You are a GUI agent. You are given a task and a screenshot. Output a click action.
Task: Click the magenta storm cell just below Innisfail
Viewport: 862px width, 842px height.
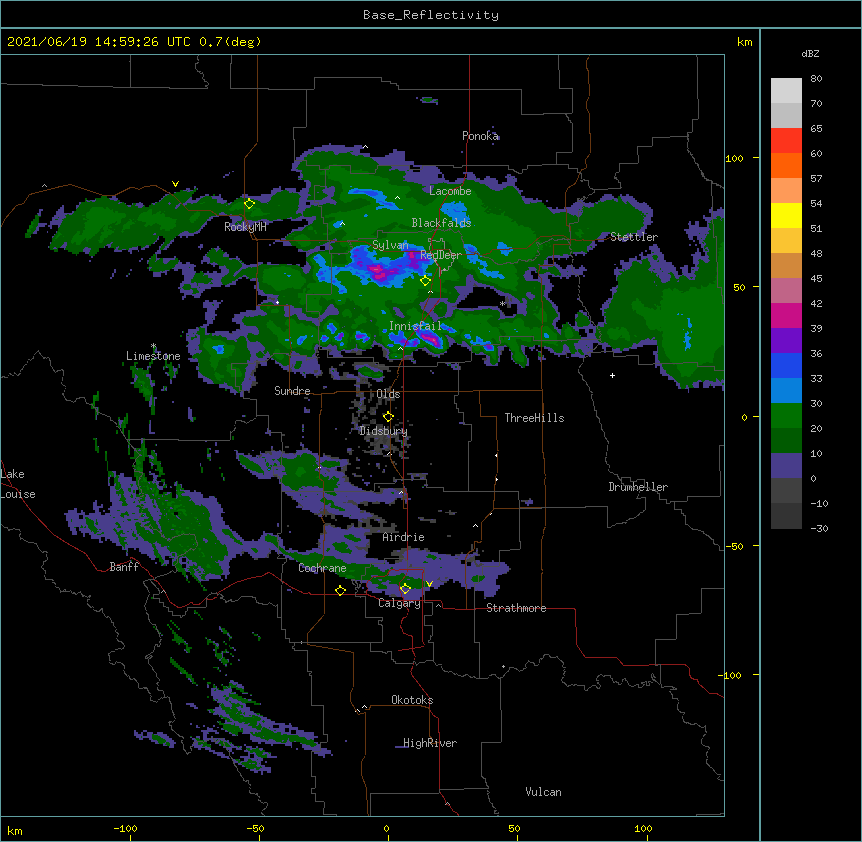point(431,340)
